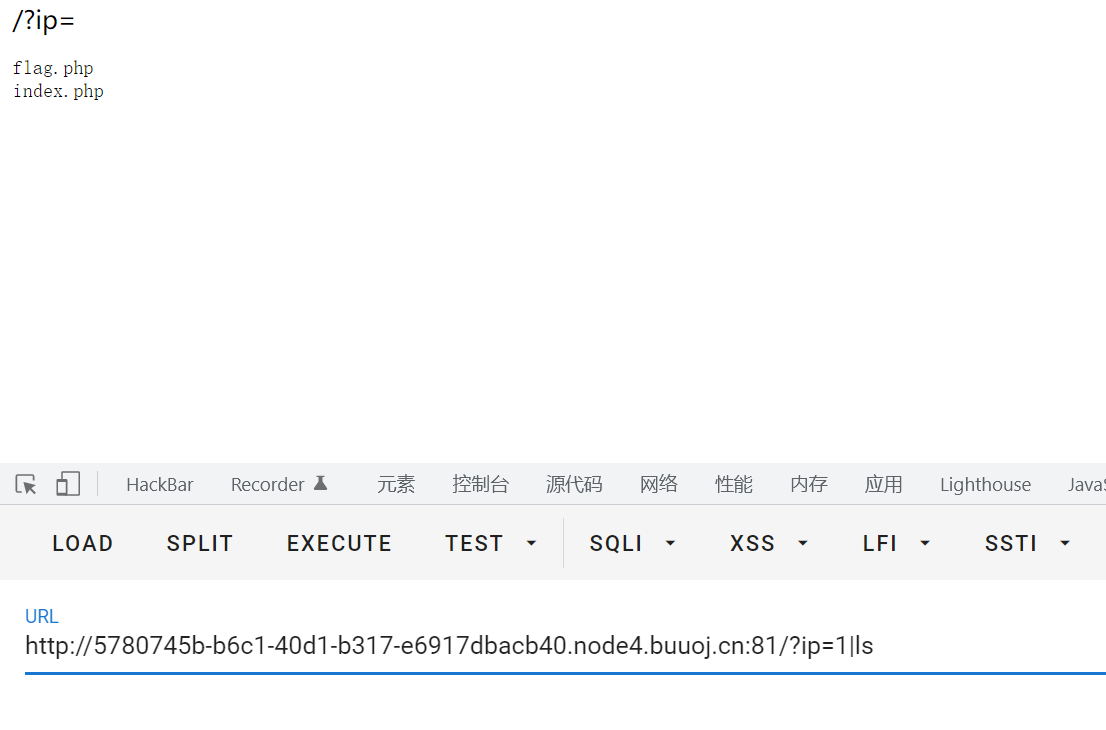The width and height of the screenshot is (1106, 730).
Task: Open the SQLI dropdown
Action: tap(633, 543)
